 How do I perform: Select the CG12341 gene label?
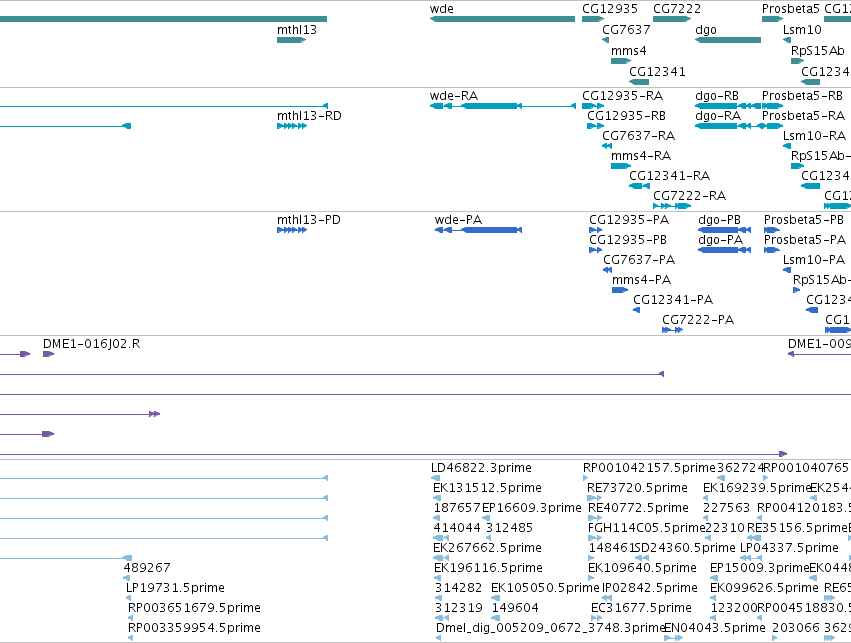point(657,72)
